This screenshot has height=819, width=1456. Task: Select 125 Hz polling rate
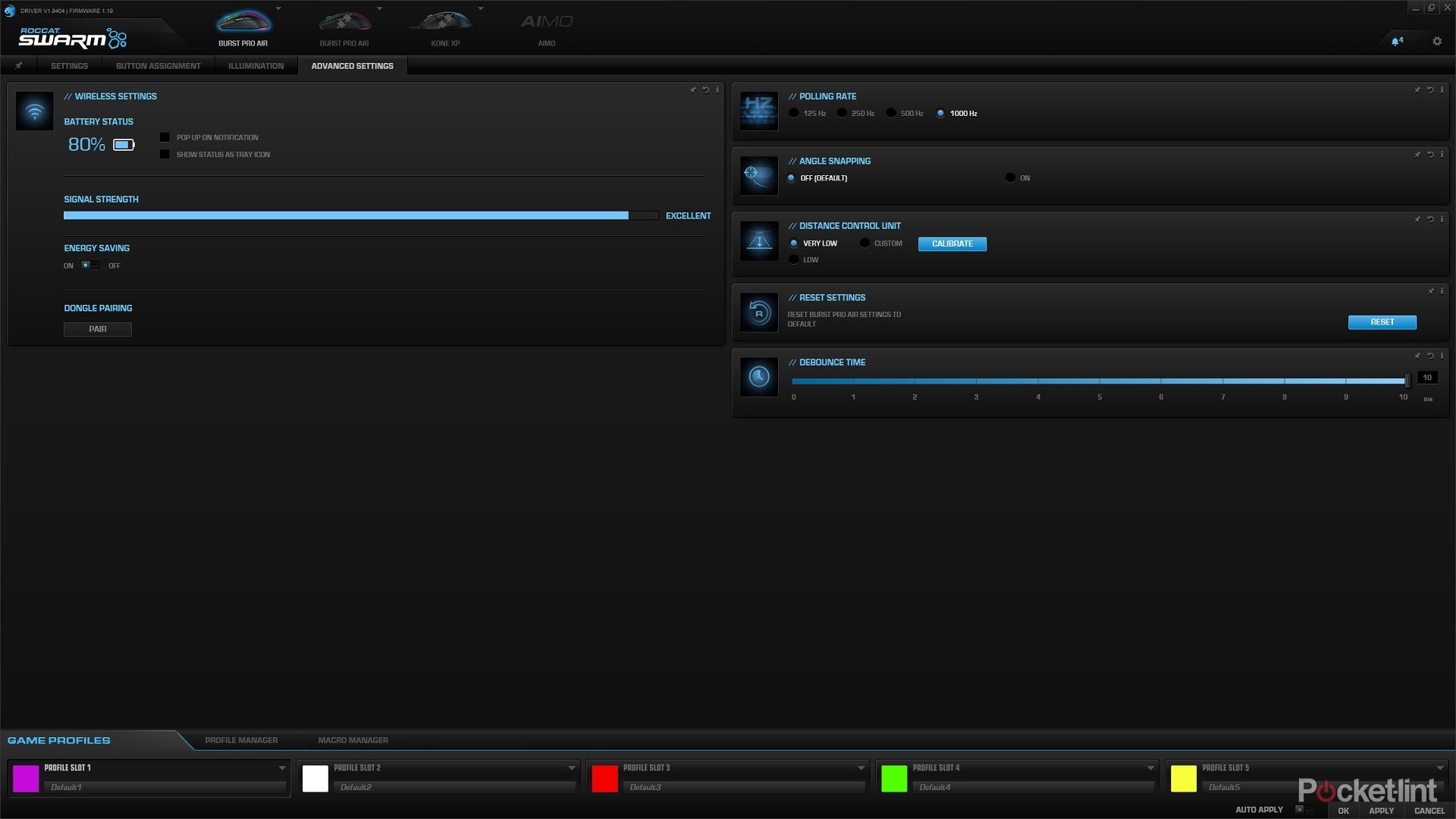pyautogui.click(x=793, y=113)
